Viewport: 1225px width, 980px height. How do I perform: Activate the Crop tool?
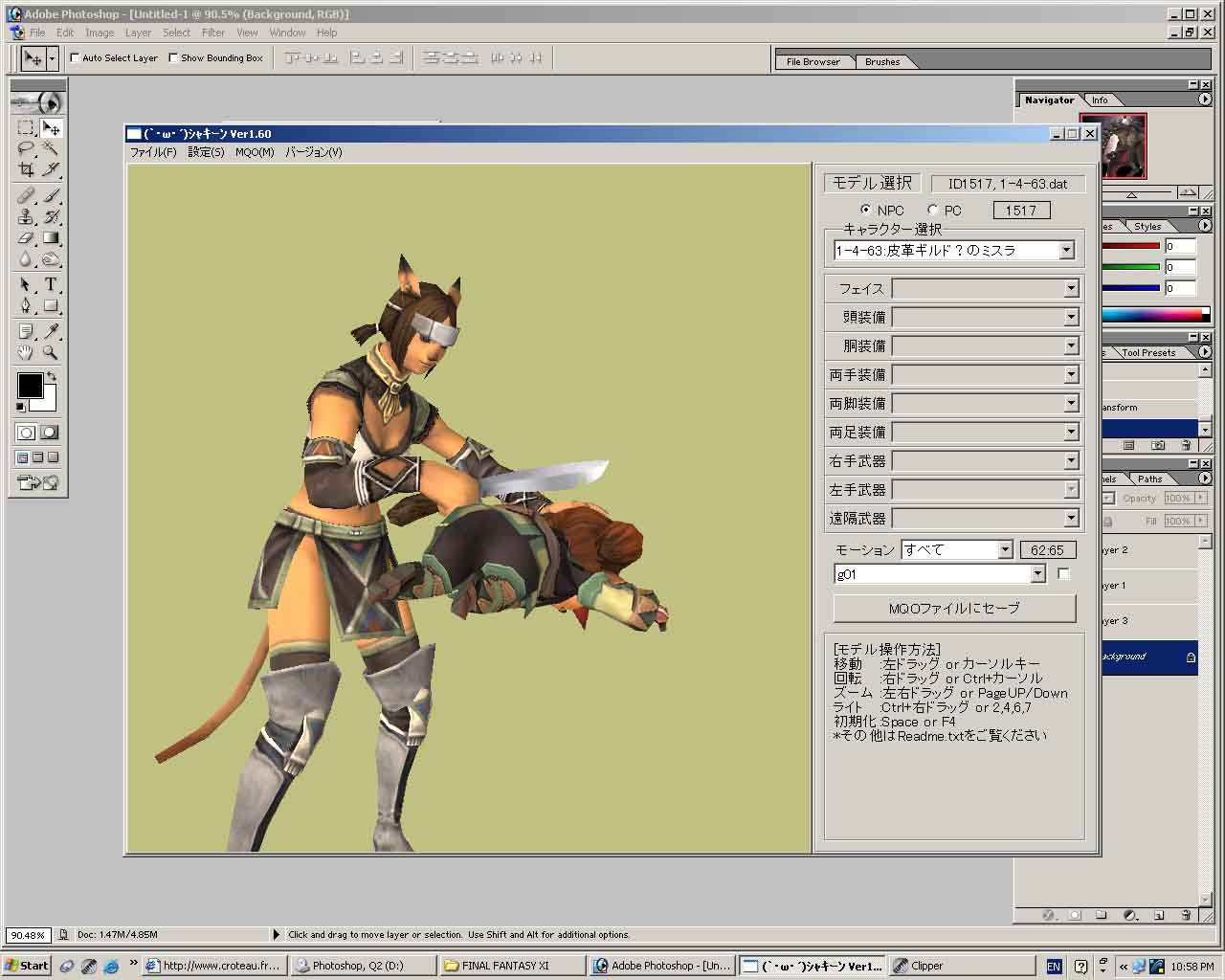(26, 170)
